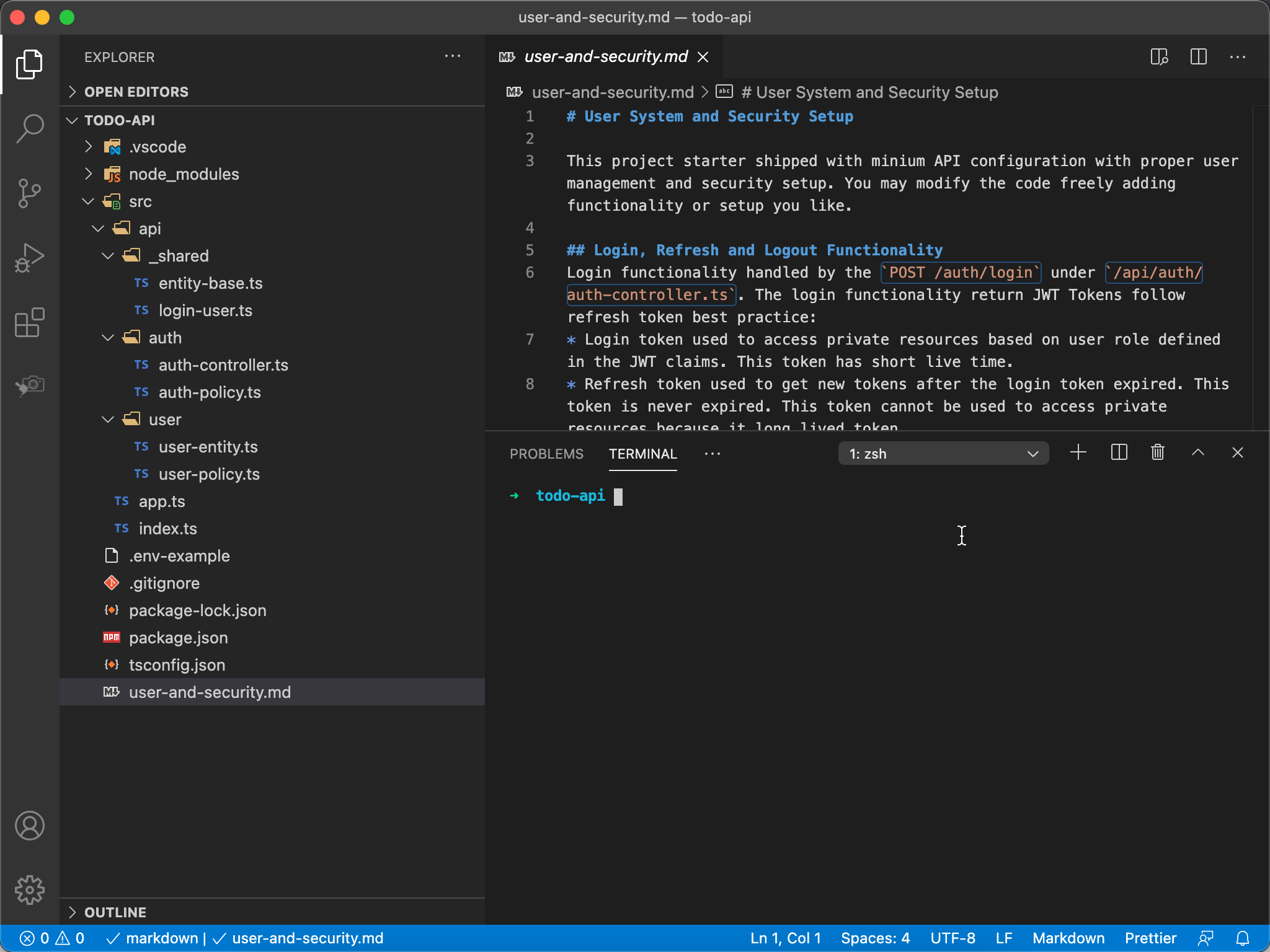Screen dimensions: 1270x952
Task: Click the feedback icon in status bar
Action: 1206,938
